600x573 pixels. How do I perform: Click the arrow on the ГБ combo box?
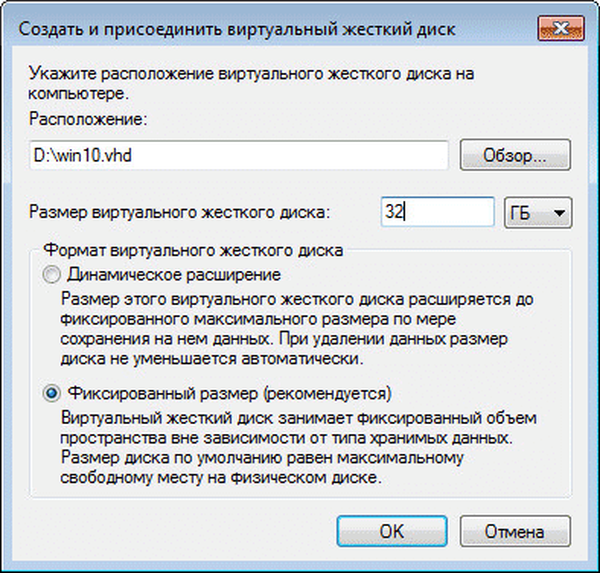(x=559, y=211)
